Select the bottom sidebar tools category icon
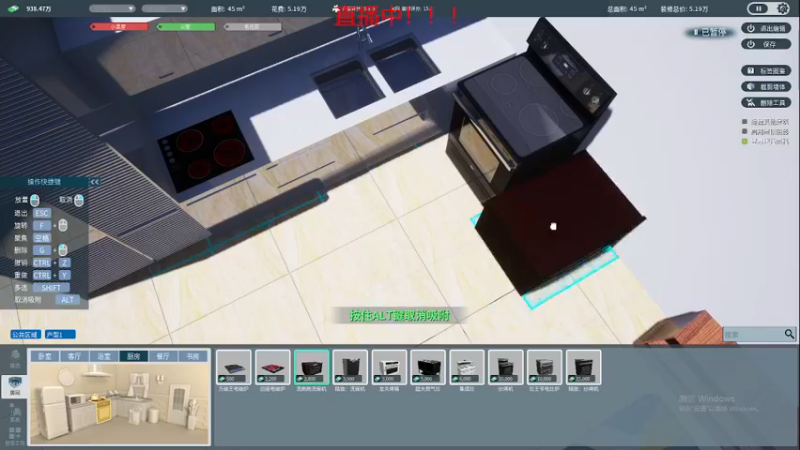Image resolution: width=800 pixels, height=450 pixels. (x=15, y=436)
